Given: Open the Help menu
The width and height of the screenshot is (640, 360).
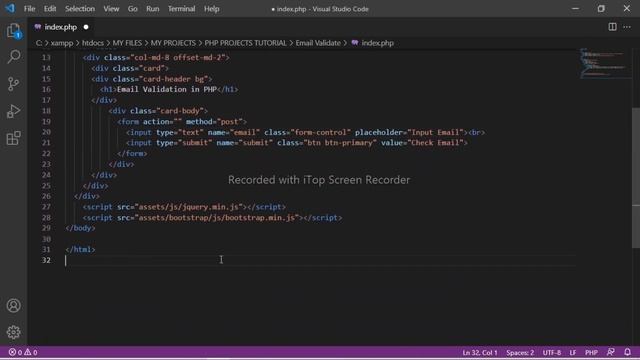Looking at the screenshot, I should tap(211, 9).
